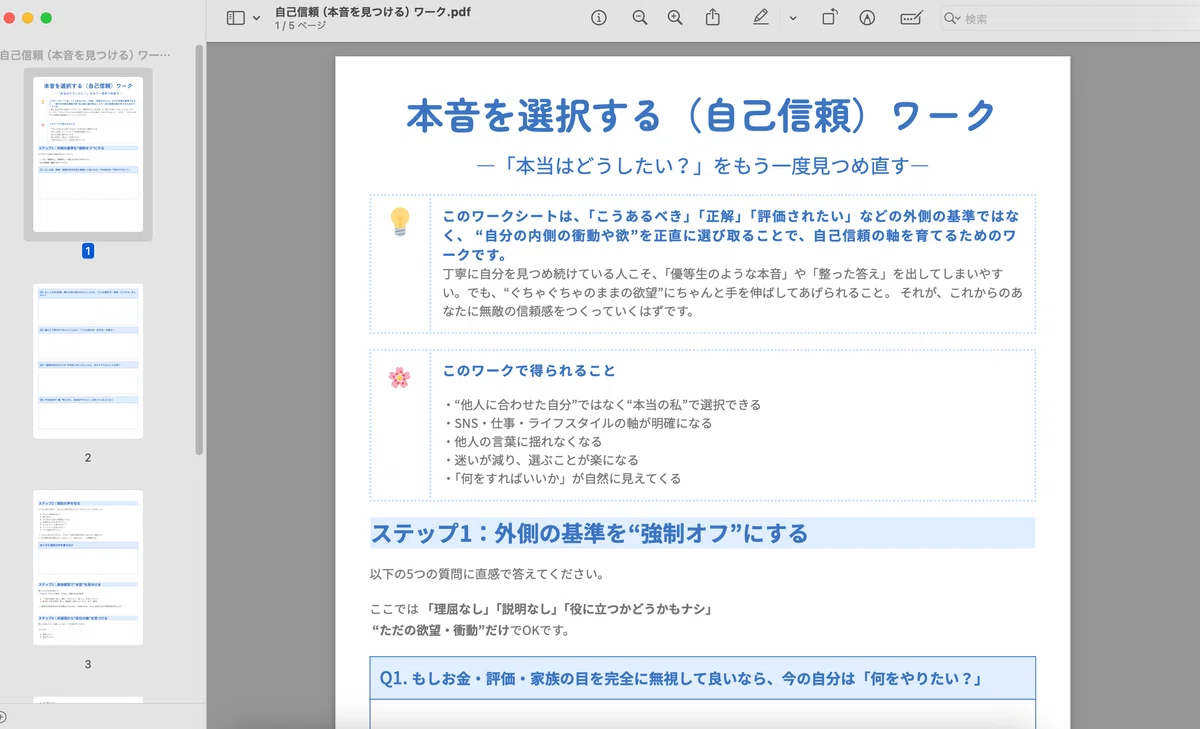
Task: Show the document inspector info icon
Action: [599, 17]
